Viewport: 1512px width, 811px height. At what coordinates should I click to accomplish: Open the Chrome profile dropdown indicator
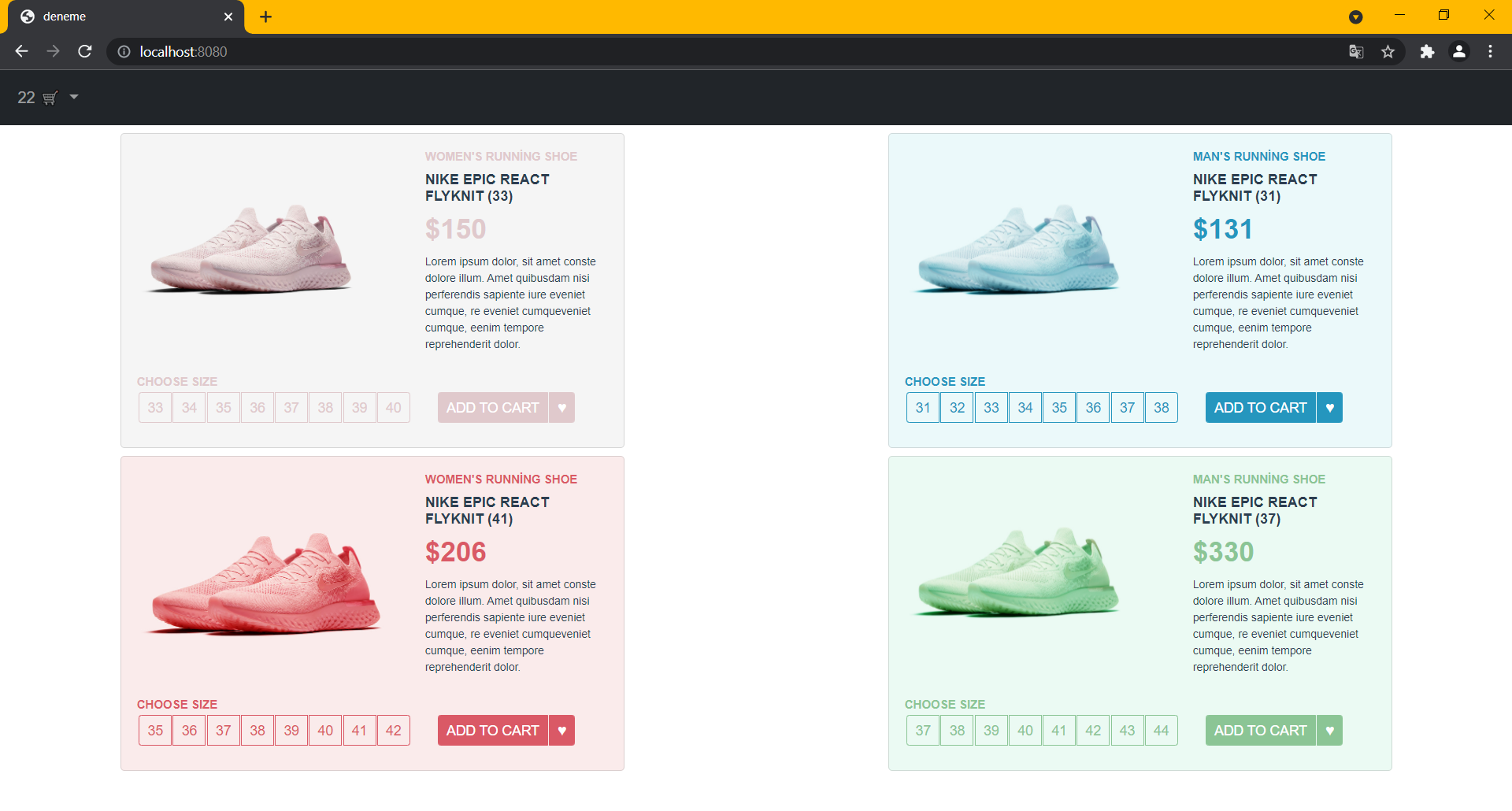coord(1355,17)
